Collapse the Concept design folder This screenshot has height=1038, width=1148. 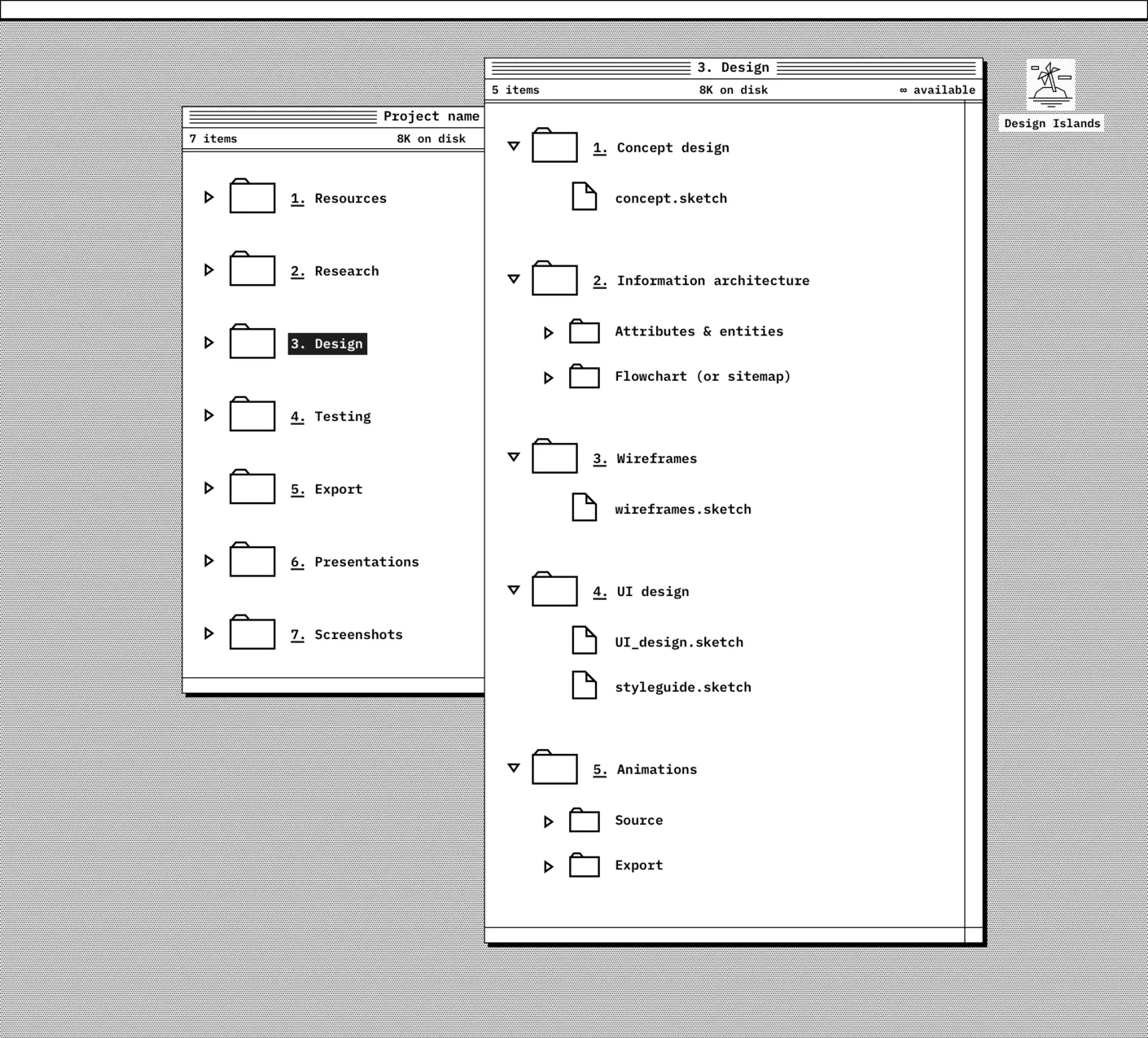pos(514,147)
